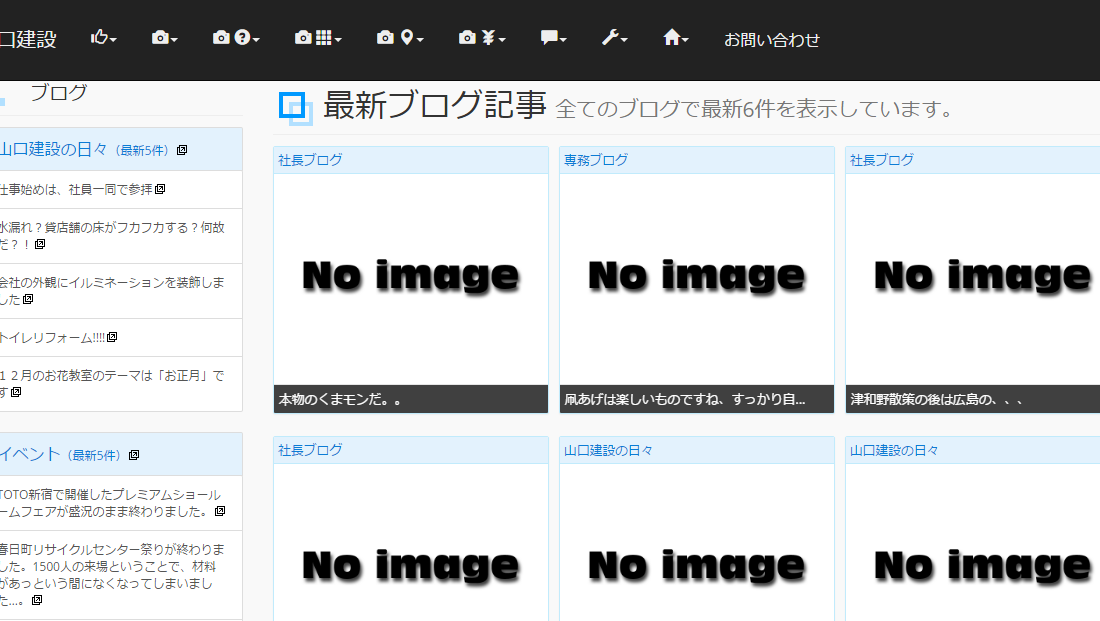Image resolution: width=1100 pixels, height=621 pixels.
Task: Open the plain camera dropdown menu
Action: point(164,39)
